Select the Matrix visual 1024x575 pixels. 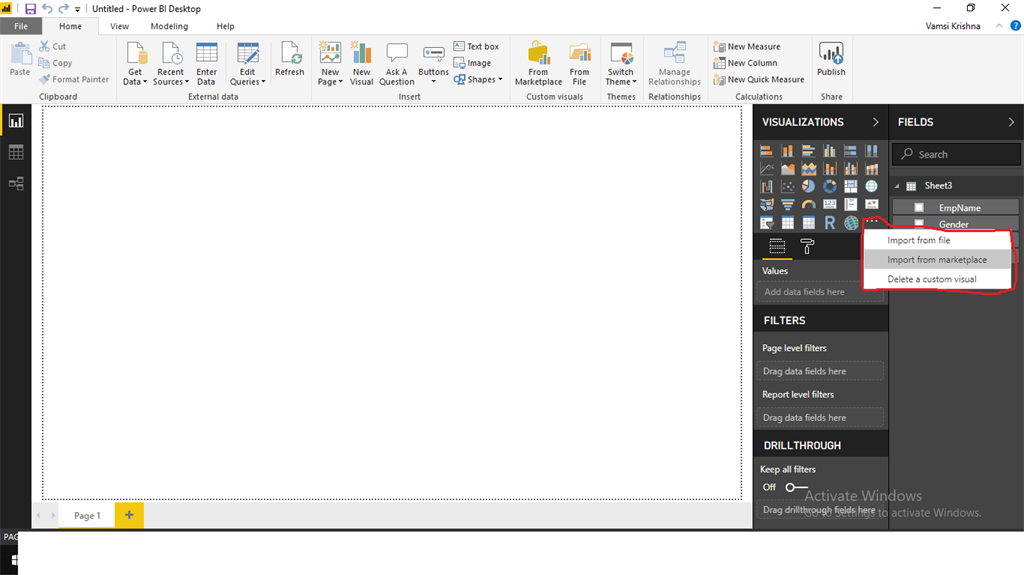click(x=808, y=223)
